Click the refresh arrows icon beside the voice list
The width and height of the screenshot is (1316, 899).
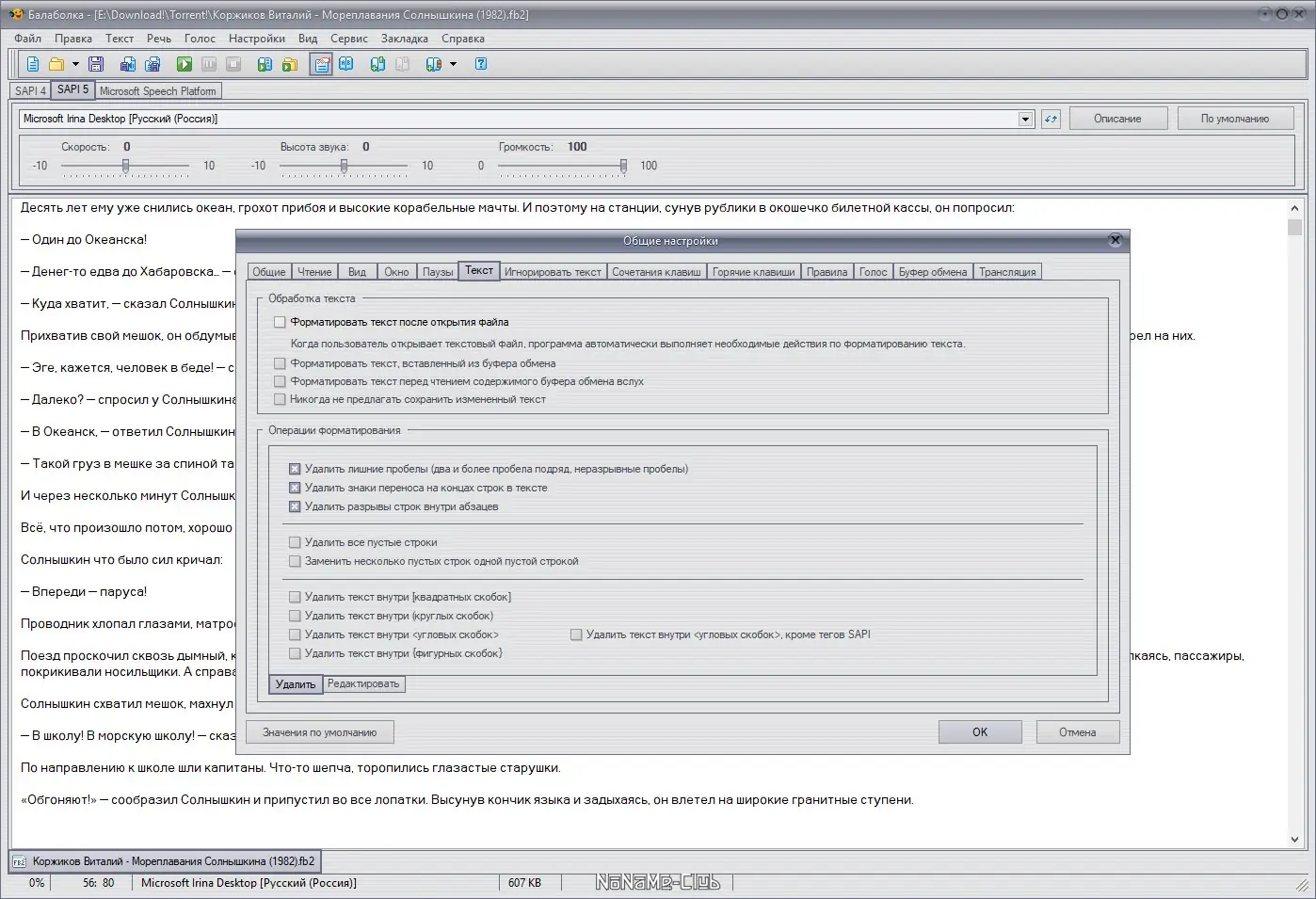point(1051,119)
